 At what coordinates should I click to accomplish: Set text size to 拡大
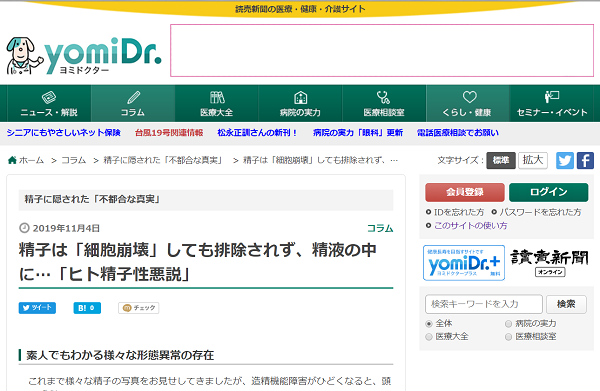(x=533, y=160)
